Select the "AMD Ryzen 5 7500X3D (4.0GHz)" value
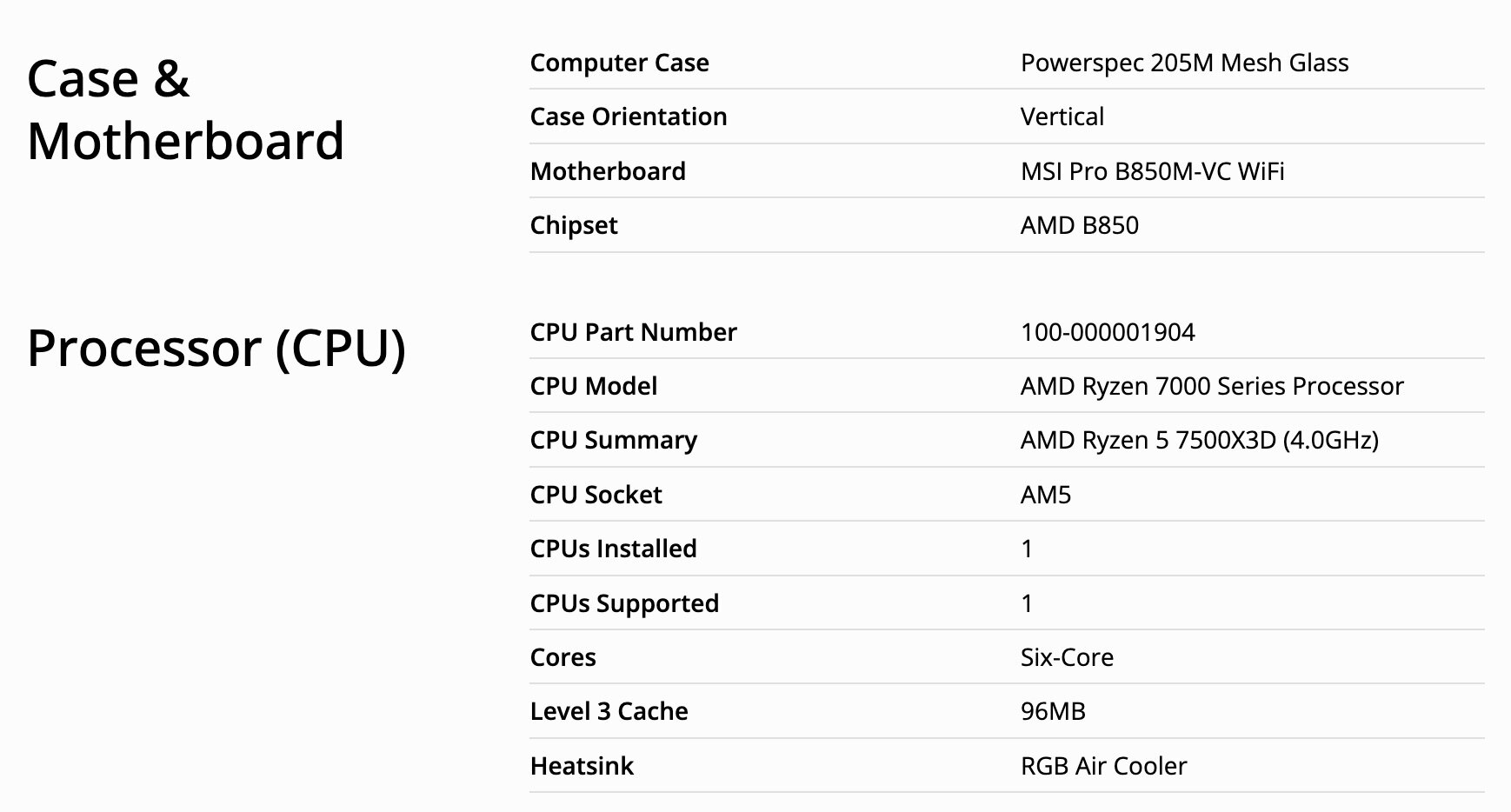 (x=1199, y=440)
